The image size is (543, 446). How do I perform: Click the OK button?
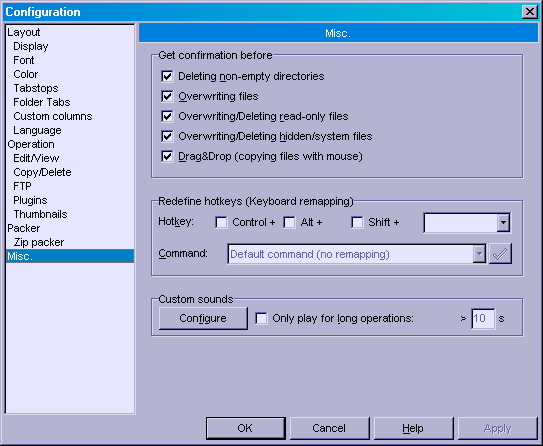click(246, 428)
